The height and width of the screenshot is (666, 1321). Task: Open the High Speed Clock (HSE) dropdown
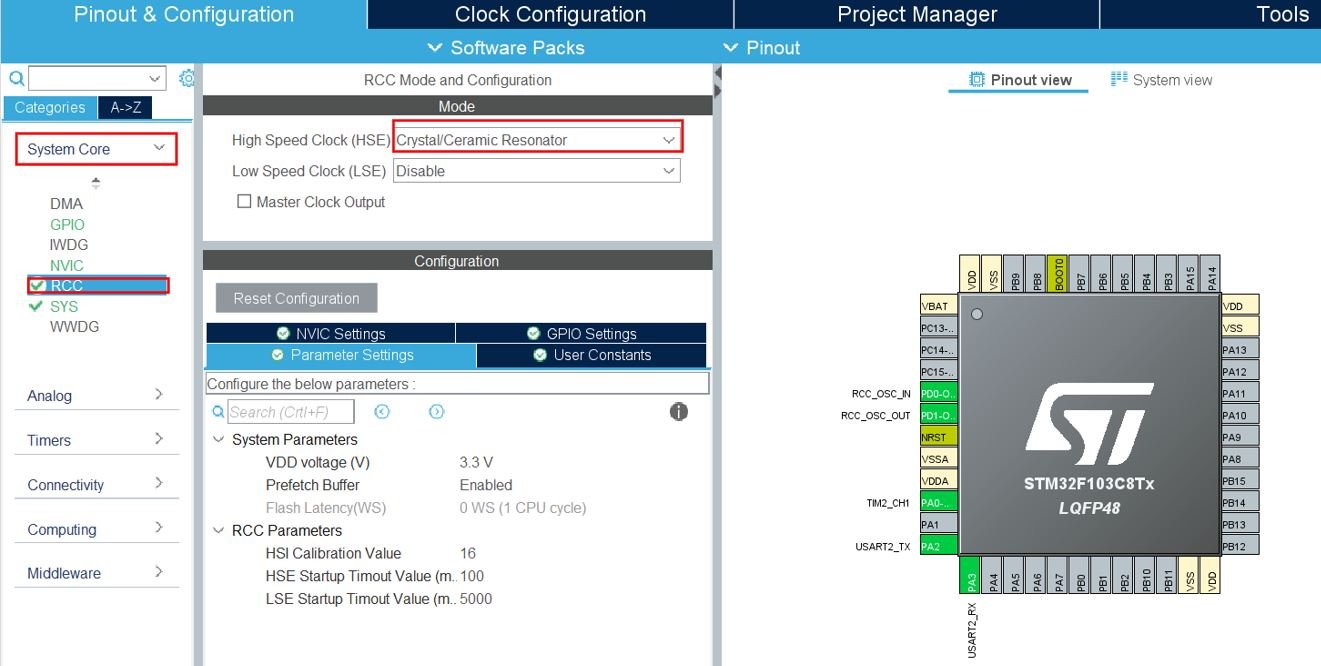538,140
